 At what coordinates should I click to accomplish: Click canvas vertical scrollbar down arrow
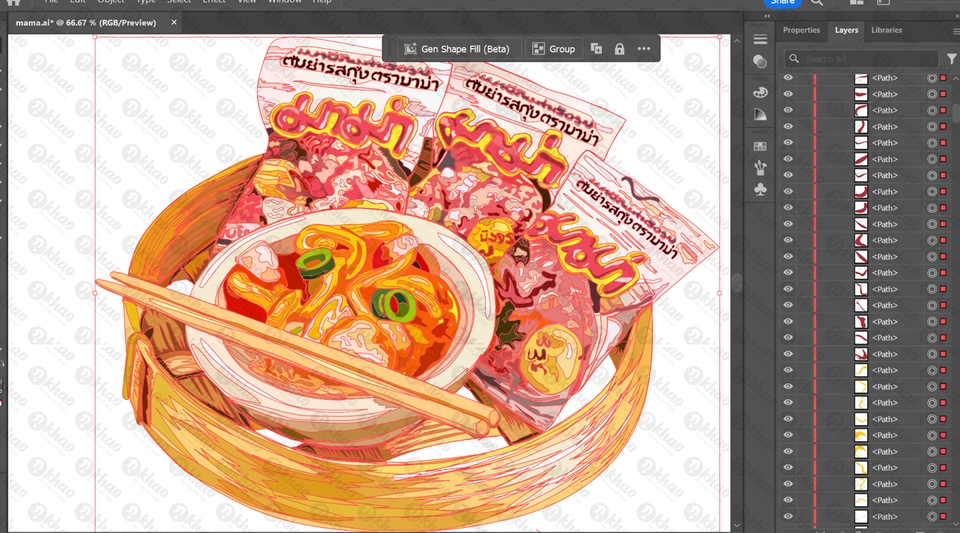(x=737, y=525)
